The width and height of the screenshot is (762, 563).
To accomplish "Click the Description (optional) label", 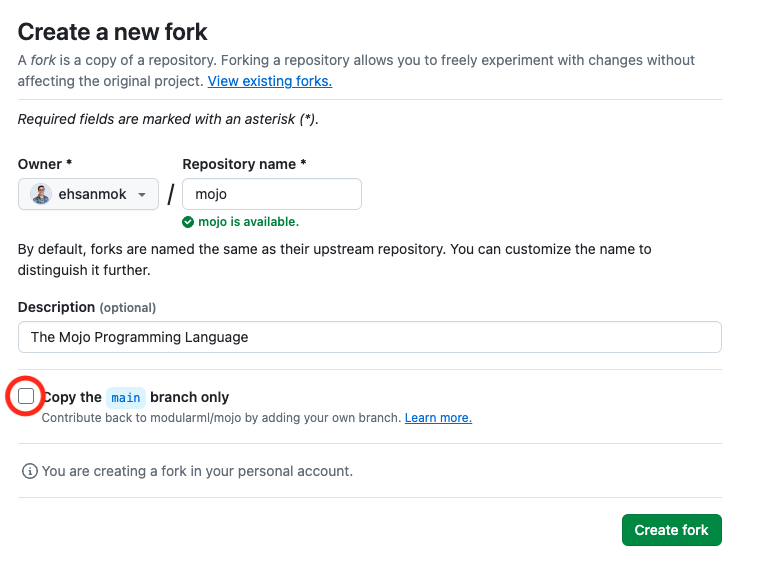I will click(x=87, y=307).
